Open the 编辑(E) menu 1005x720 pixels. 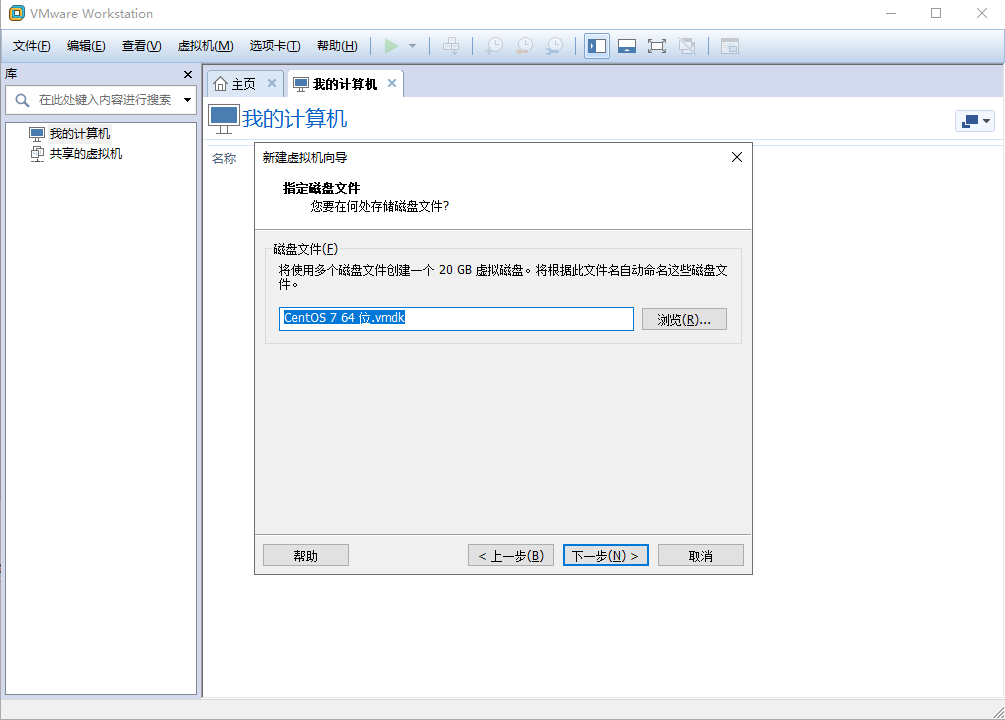click(86, 46)
